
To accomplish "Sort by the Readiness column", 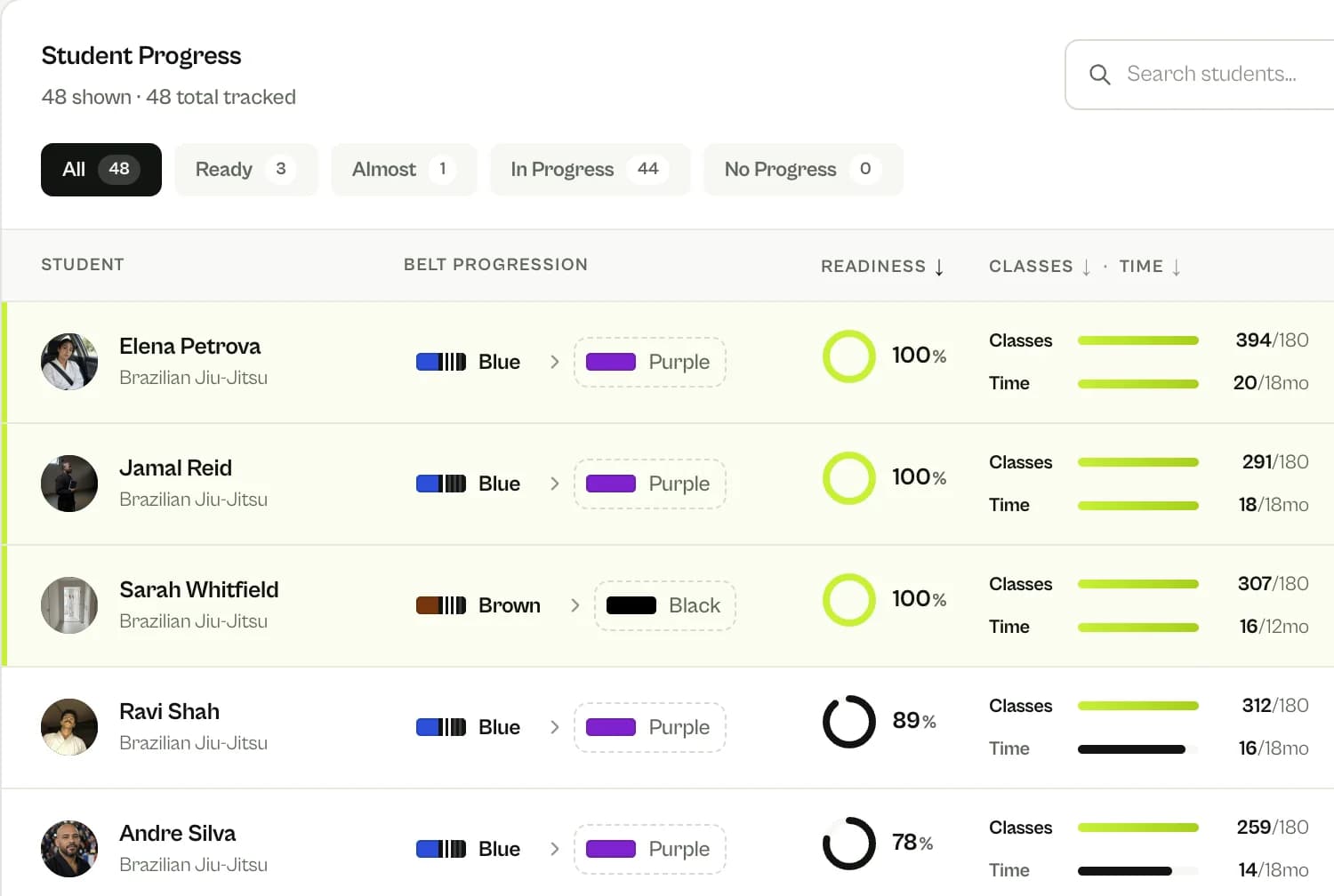I will click(882, 267).
